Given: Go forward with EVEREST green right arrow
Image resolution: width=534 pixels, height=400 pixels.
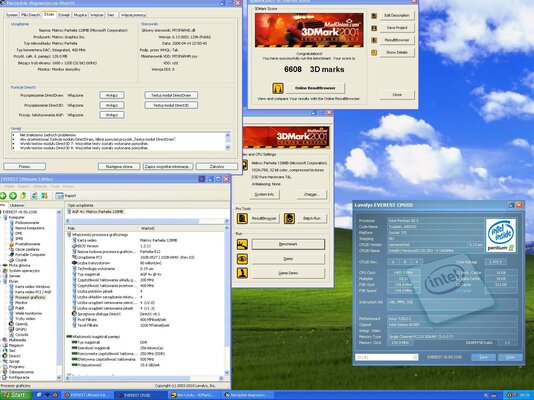Looking at the screenshot, I should click(13, 195).
